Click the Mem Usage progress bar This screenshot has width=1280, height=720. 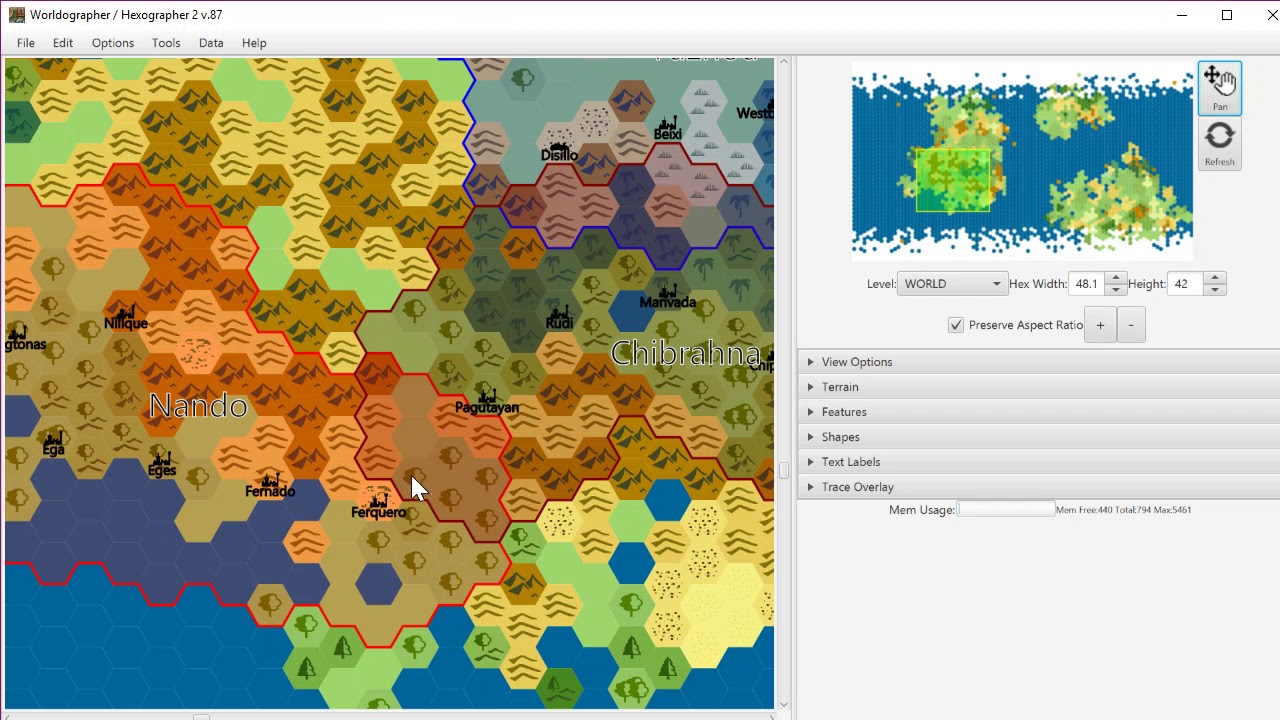point(1006,510)
